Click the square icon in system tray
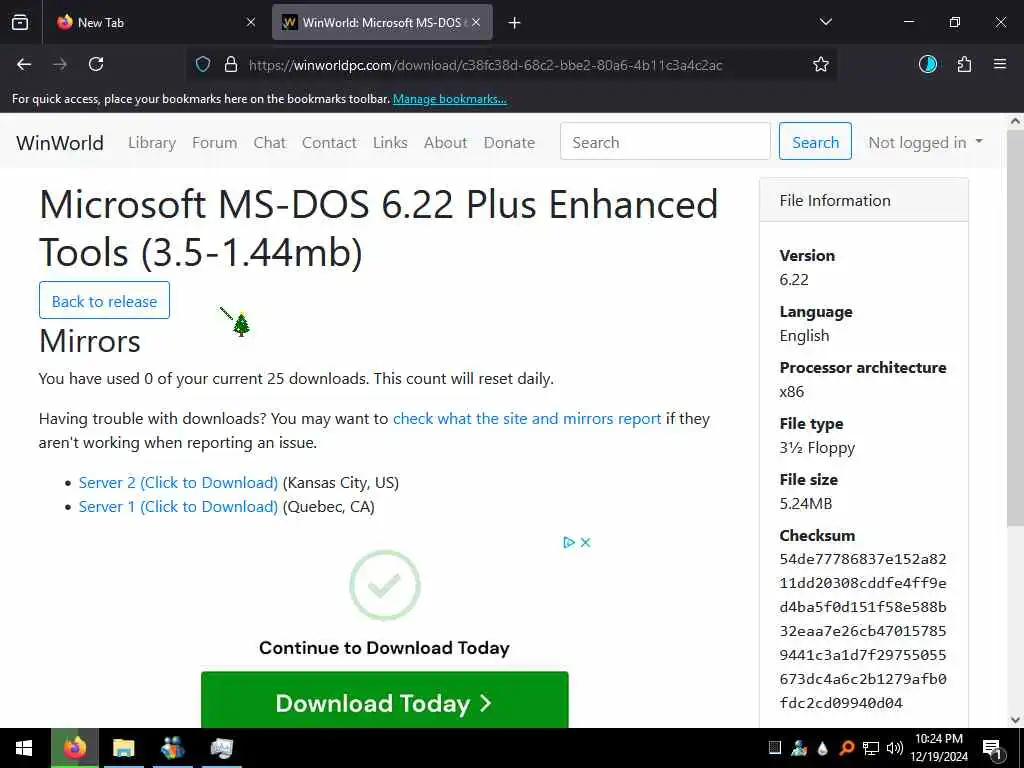Screen dimensions: 1024x768 (775, 748)
